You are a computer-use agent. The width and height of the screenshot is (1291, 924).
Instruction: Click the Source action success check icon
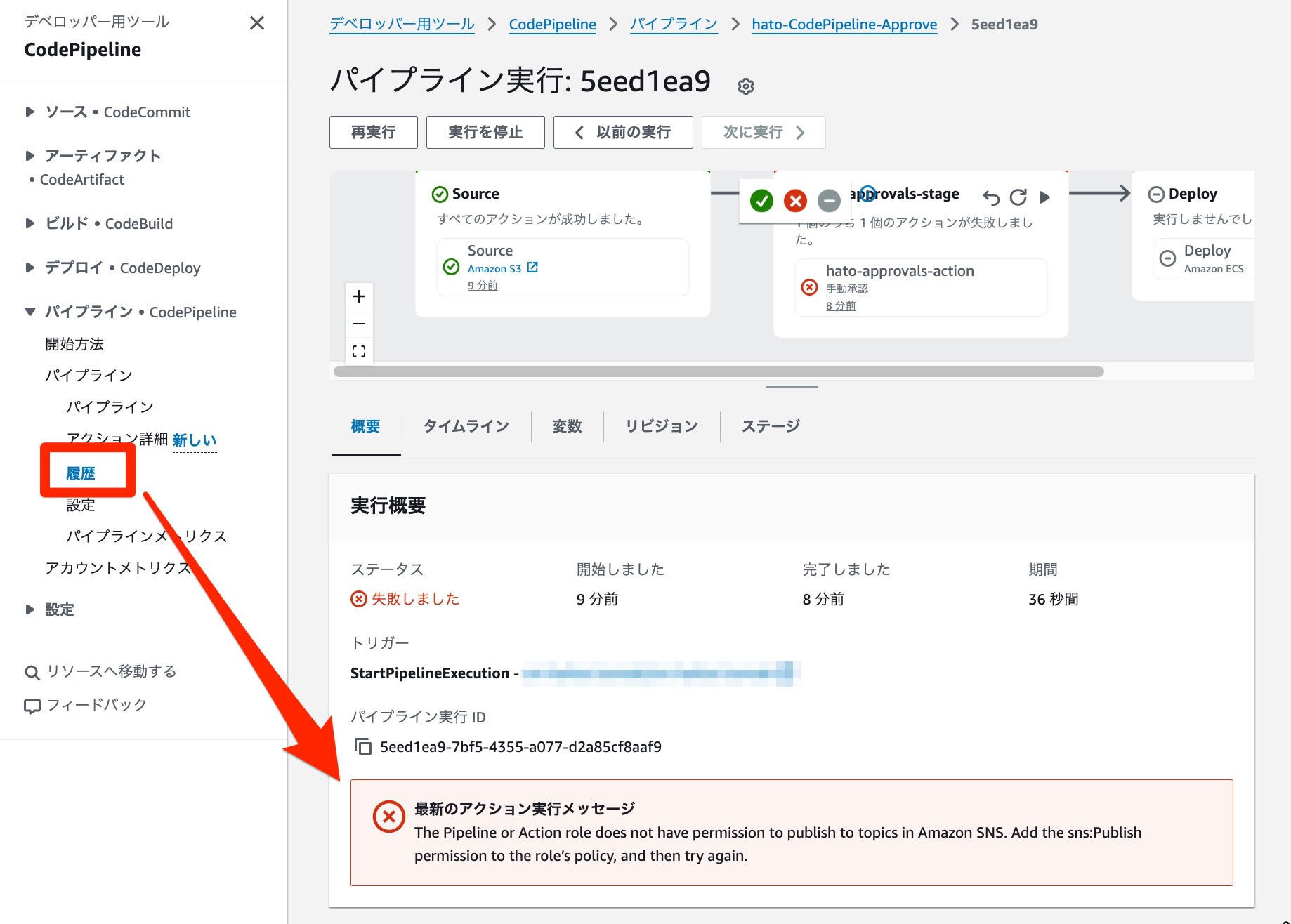tap(451, 267)
